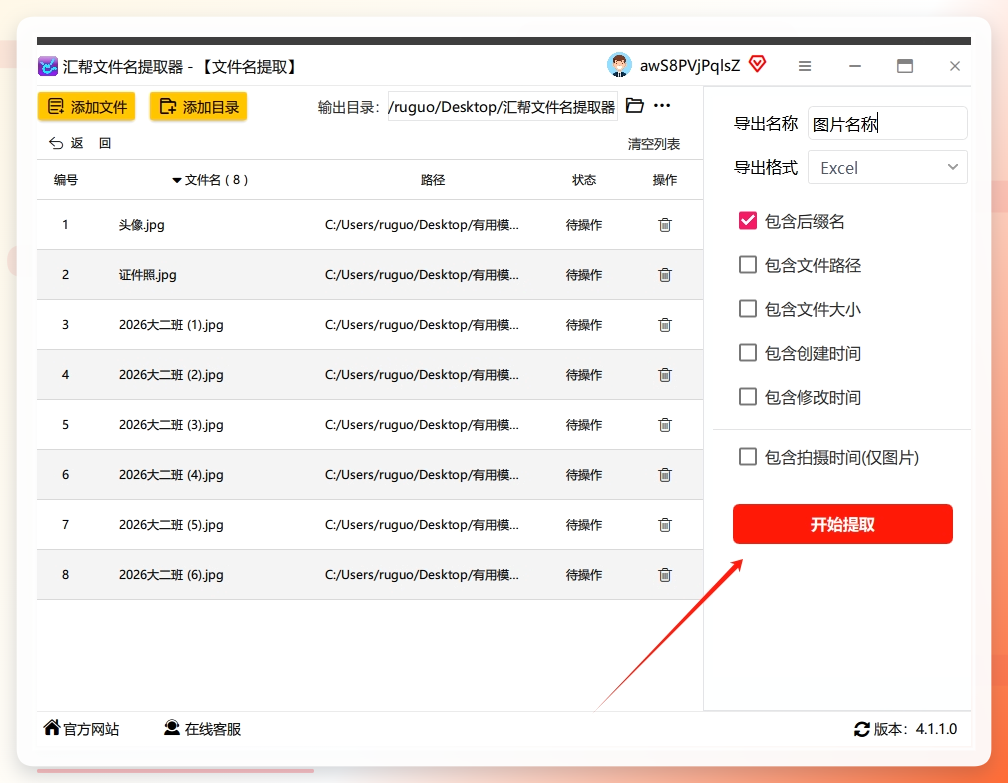The image size is (1008, 783).
Task: Open the output directory folder icon
Action: (x=634, y=105)
